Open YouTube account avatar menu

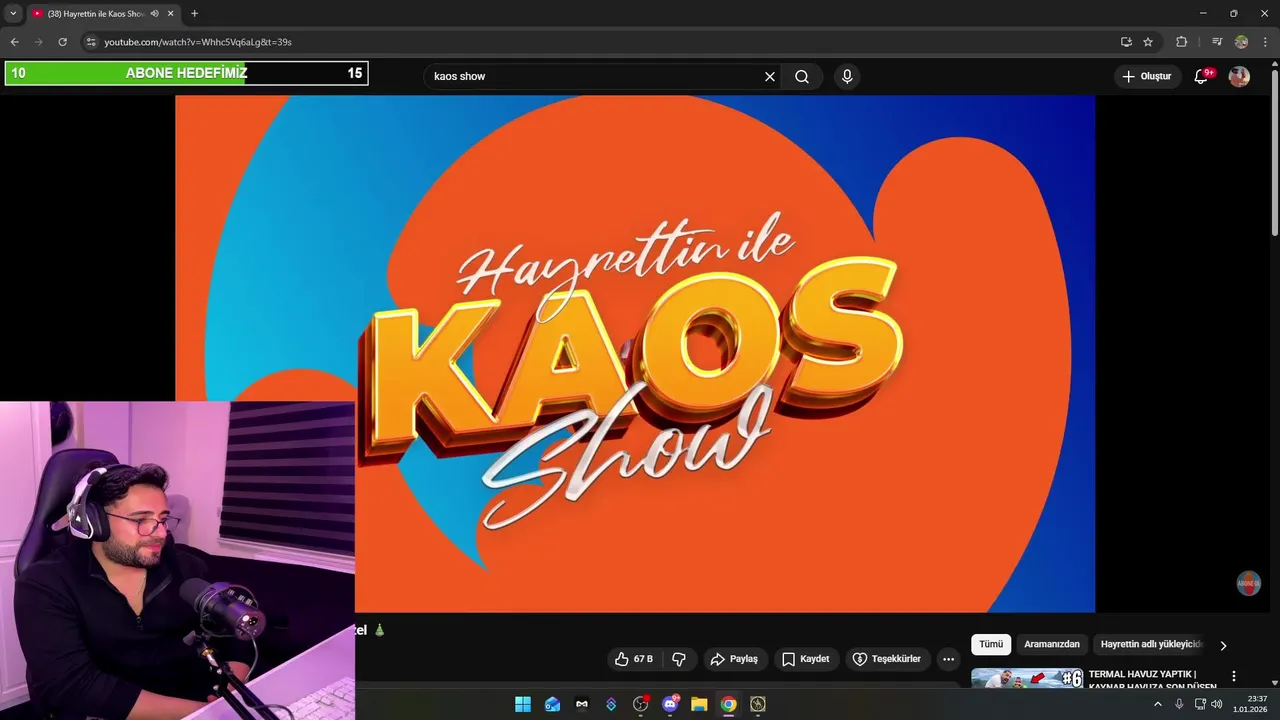pyautogui.click(x=1239, y=76)
